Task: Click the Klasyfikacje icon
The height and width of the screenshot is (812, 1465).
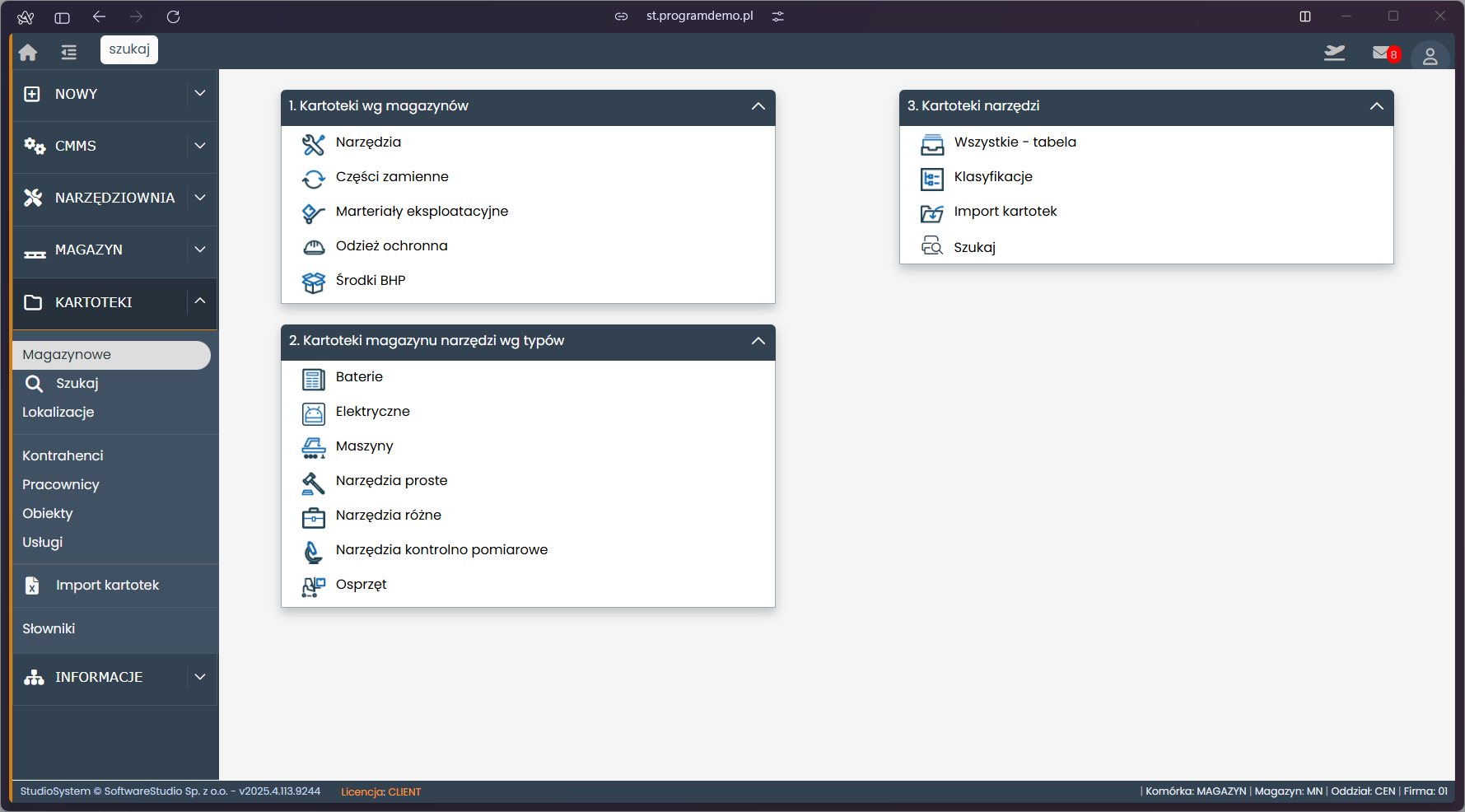Action: coord(931,179)
